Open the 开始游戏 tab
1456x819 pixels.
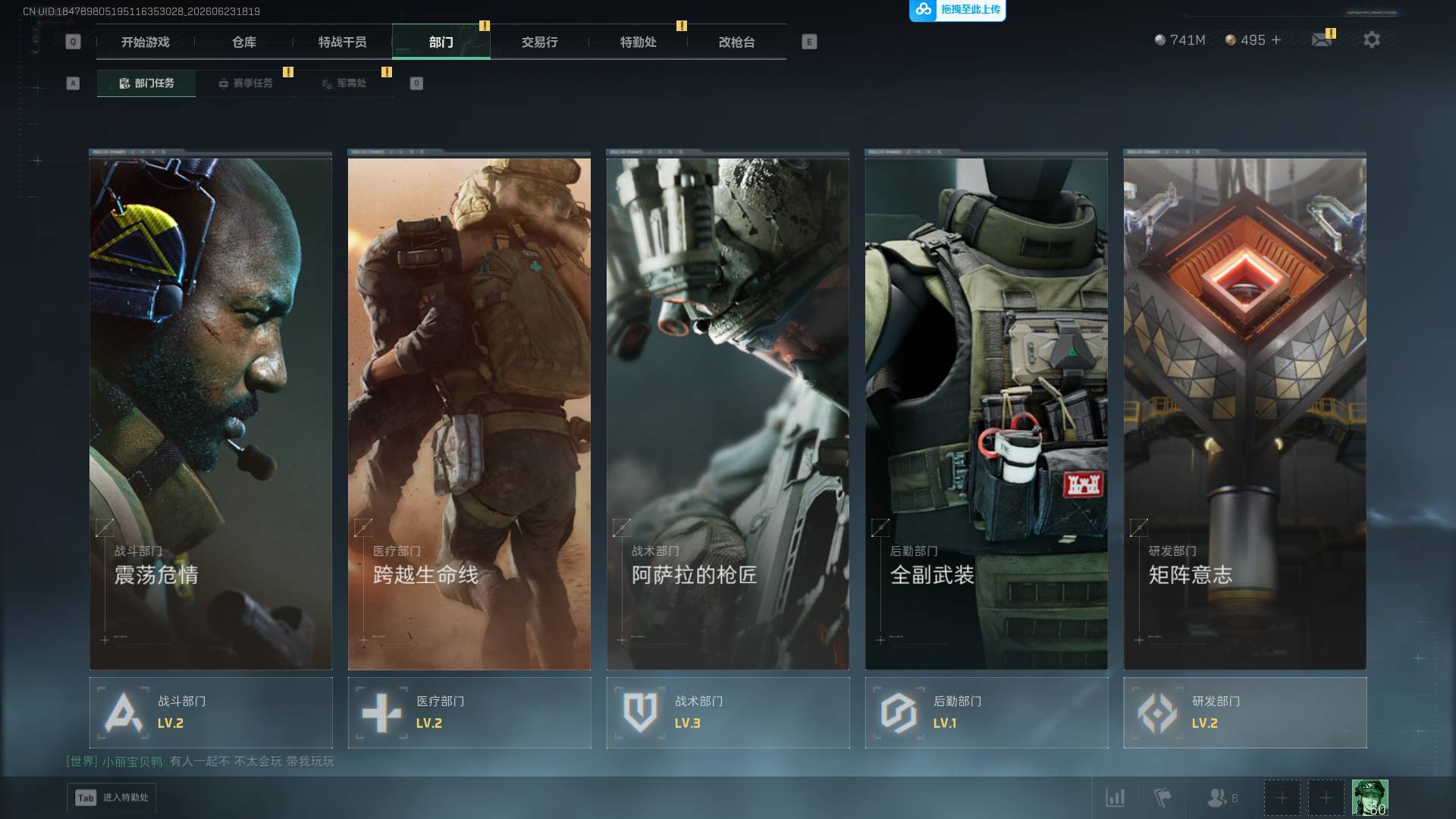(145, 42)
